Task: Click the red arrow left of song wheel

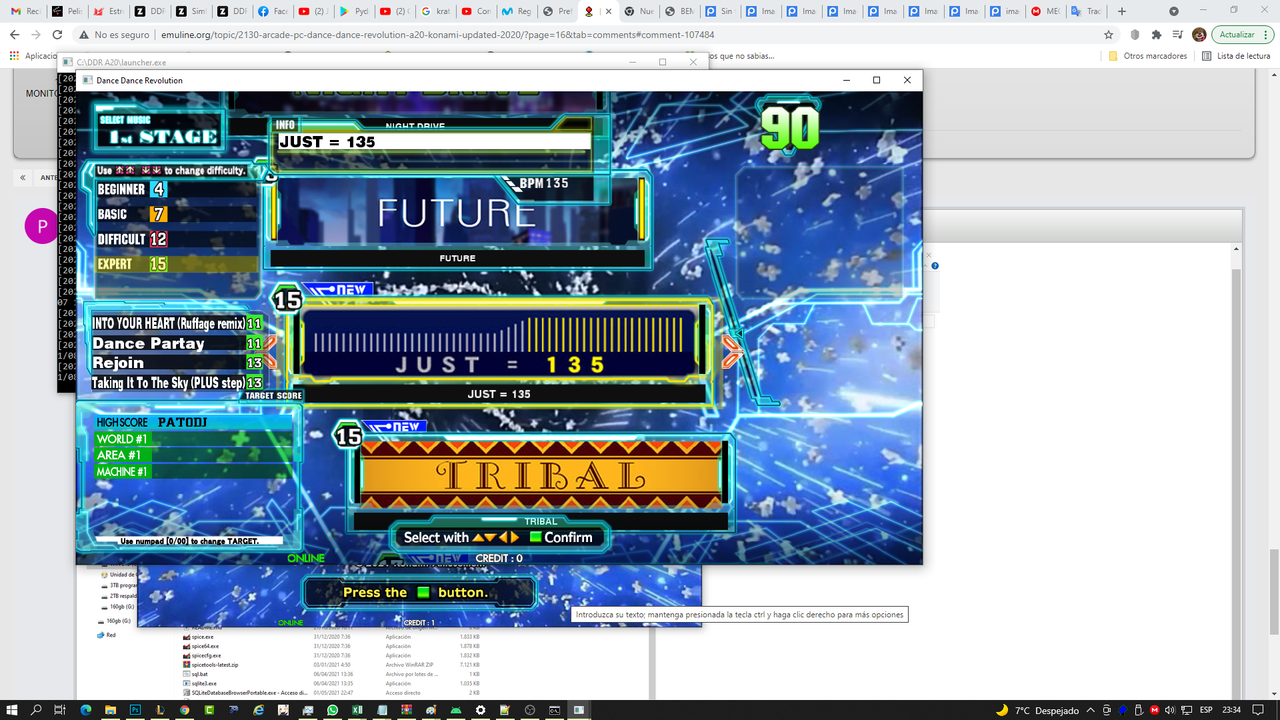Action: pos(270,350)
